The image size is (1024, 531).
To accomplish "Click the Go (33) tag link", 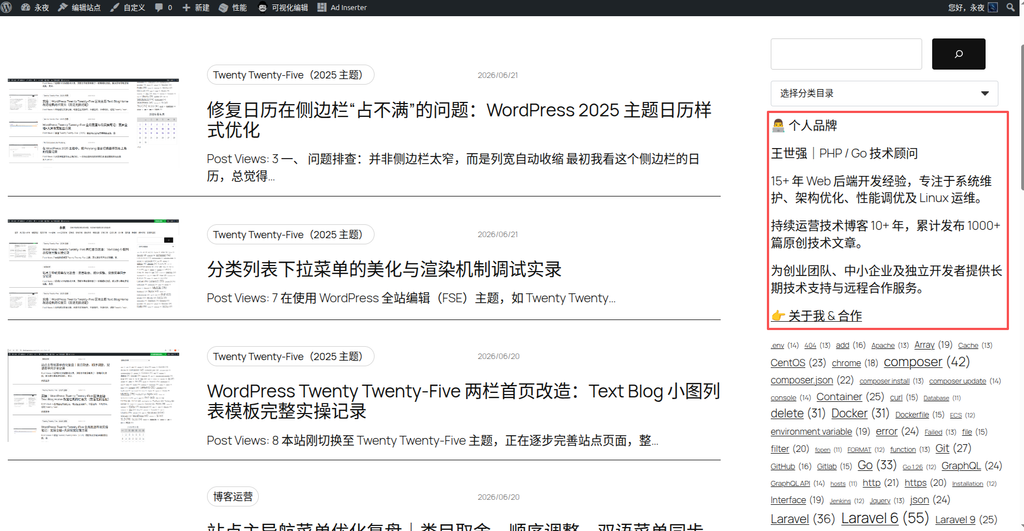I will (865, 465).
